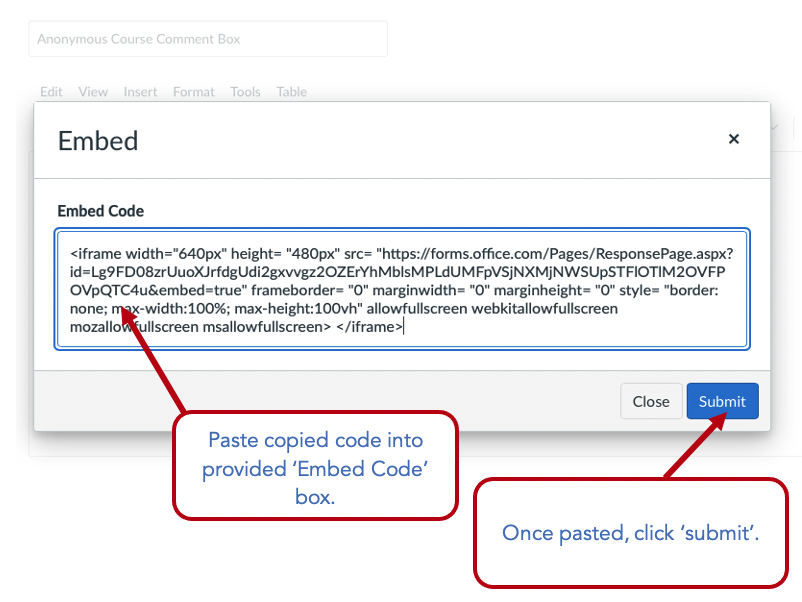Click the Submit button

coord(722,401)
